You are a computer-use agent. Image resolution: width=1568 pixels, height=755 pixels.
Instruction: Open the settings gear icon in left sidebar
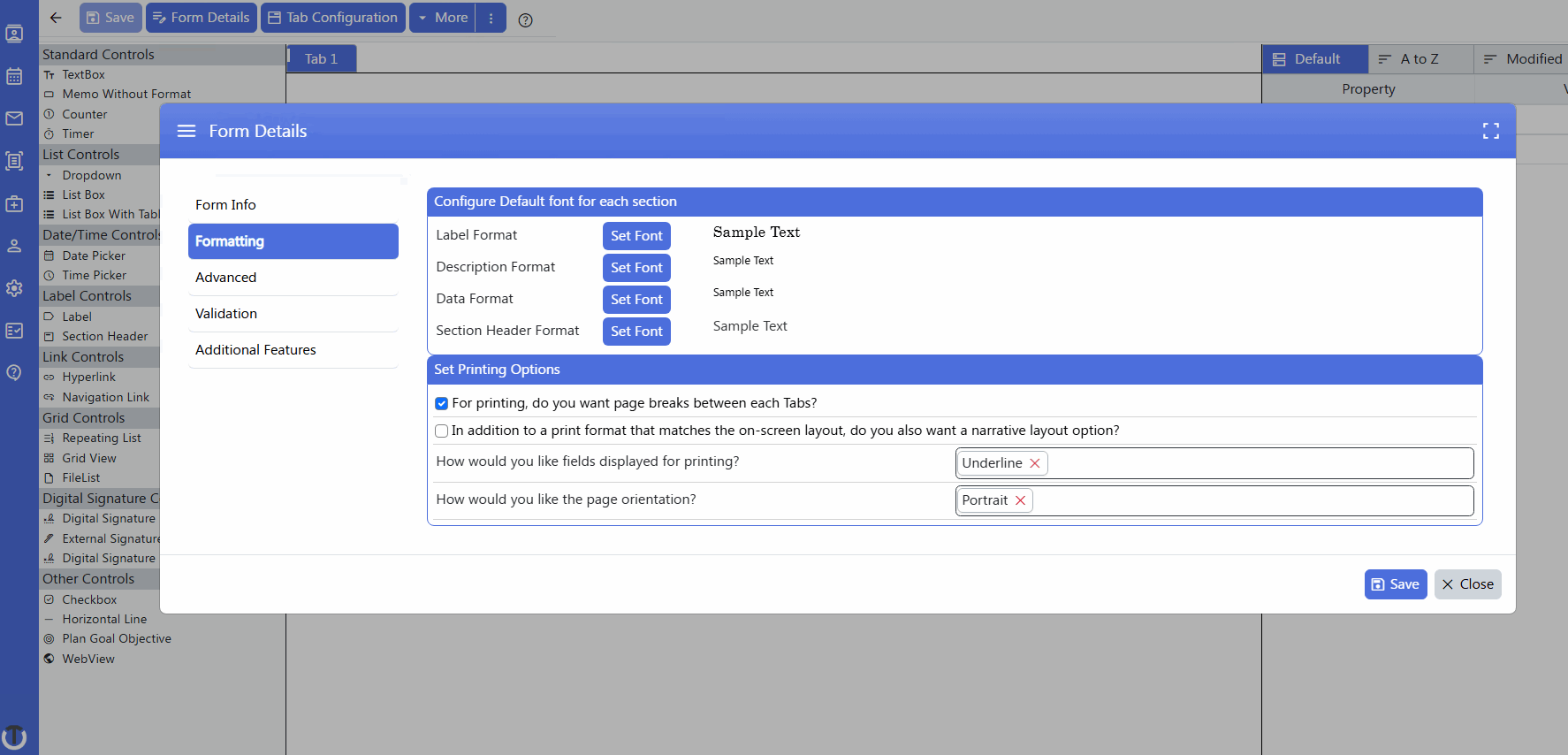click(x=14, y=288)
